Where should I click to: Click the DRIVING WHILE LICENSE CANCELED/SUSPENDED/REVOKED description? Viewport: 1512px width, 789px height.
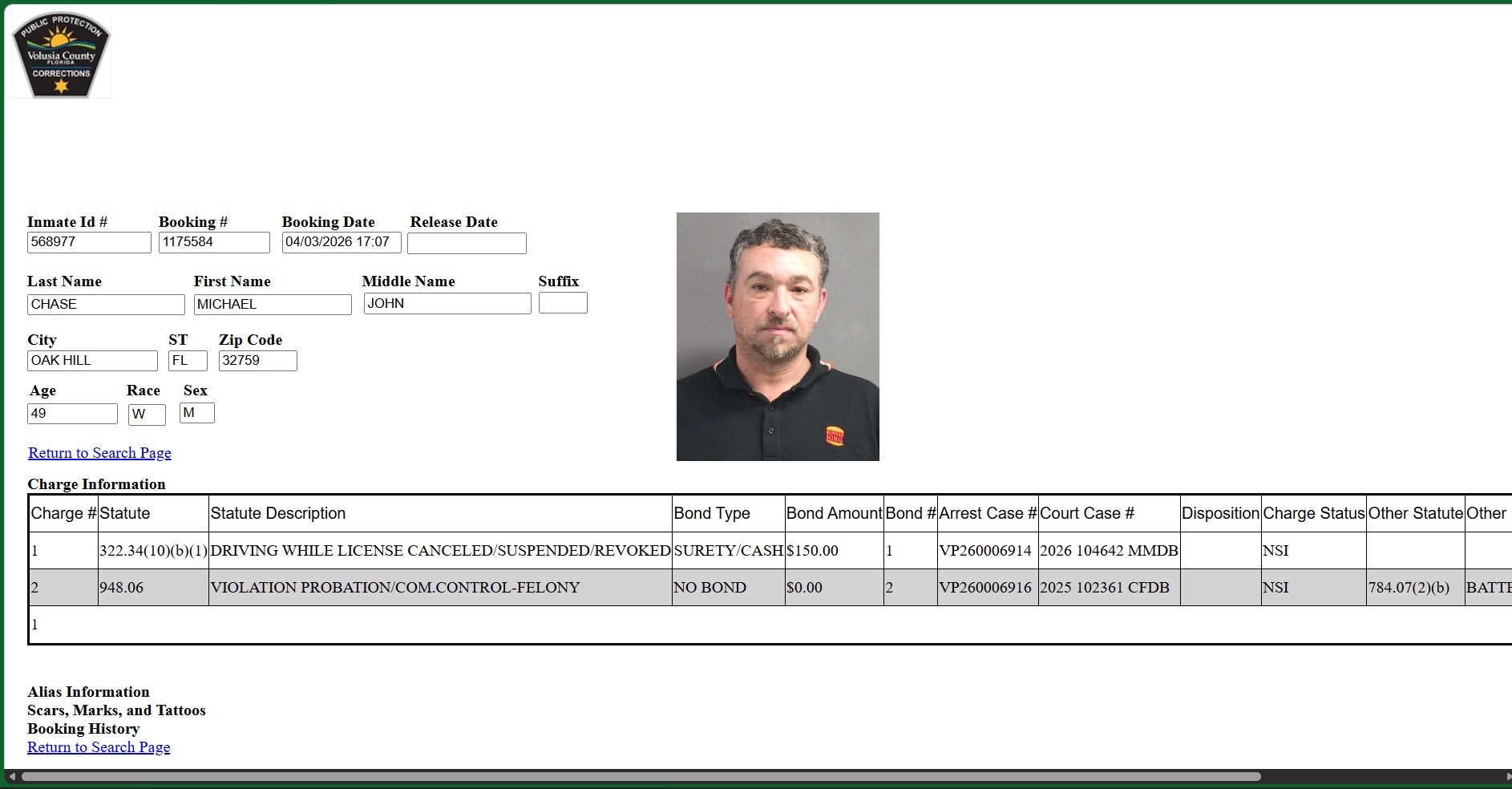[440, 551]
